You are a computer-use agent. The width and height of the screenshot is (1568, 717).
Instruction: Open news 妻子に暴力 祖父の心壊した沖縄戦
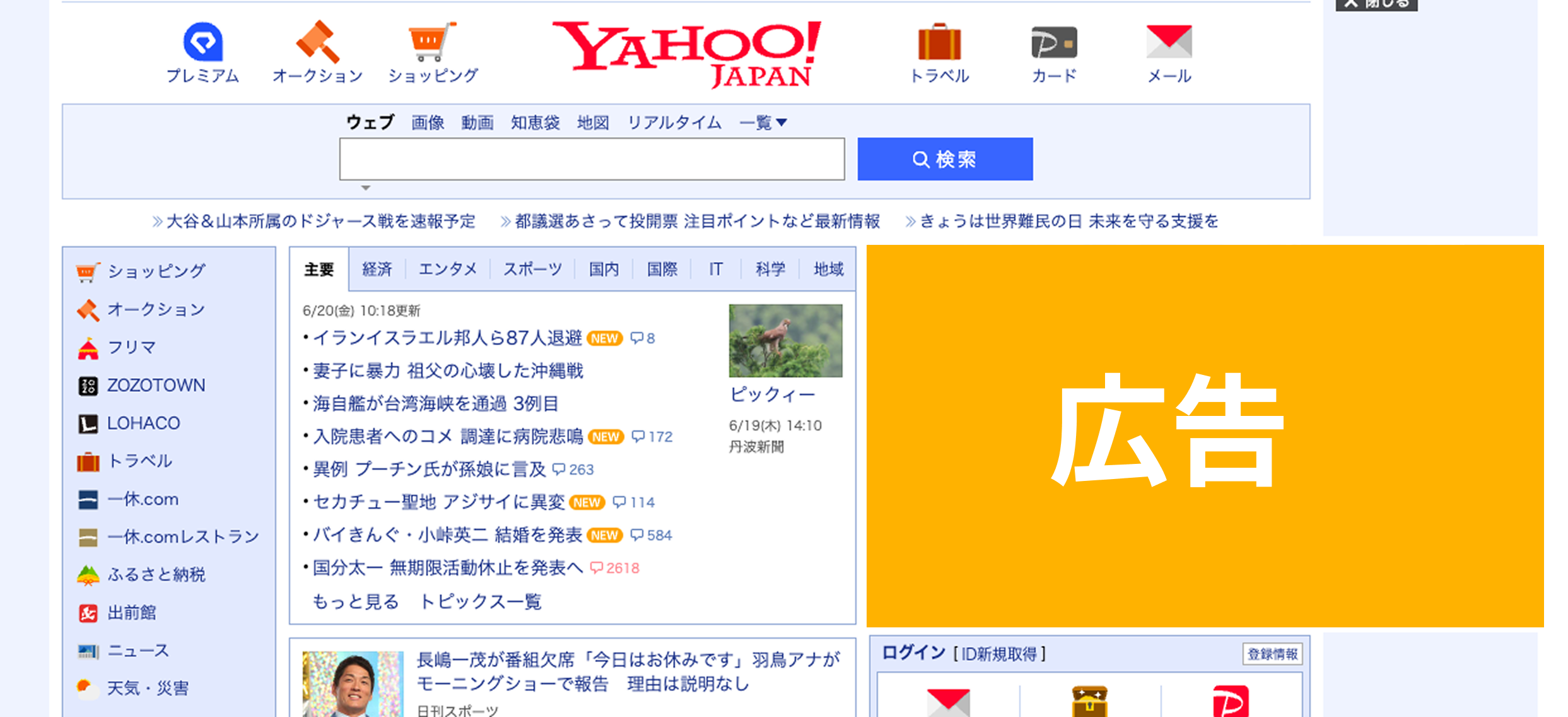(x=448, y=371)
